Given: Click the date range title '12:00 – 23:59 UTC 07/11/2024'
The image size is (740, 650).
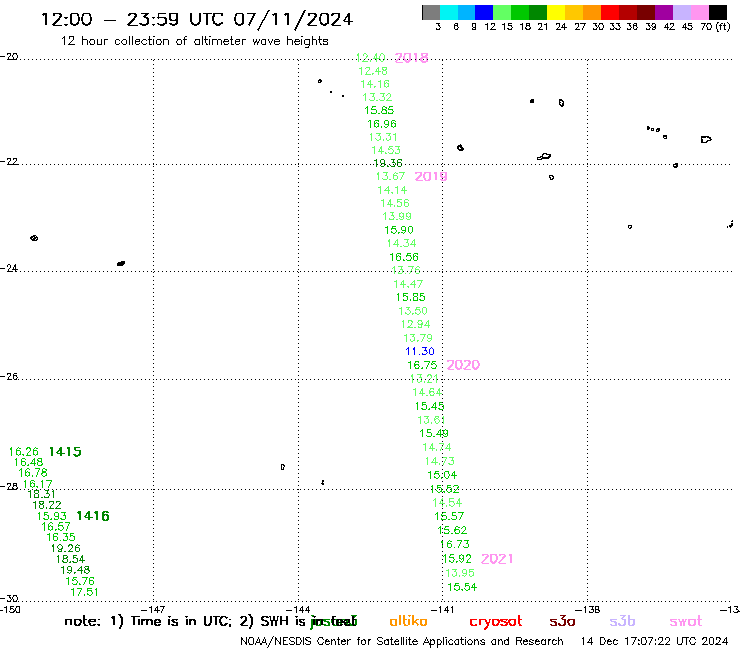Looking at the screenshot, I should pos(197,19).
